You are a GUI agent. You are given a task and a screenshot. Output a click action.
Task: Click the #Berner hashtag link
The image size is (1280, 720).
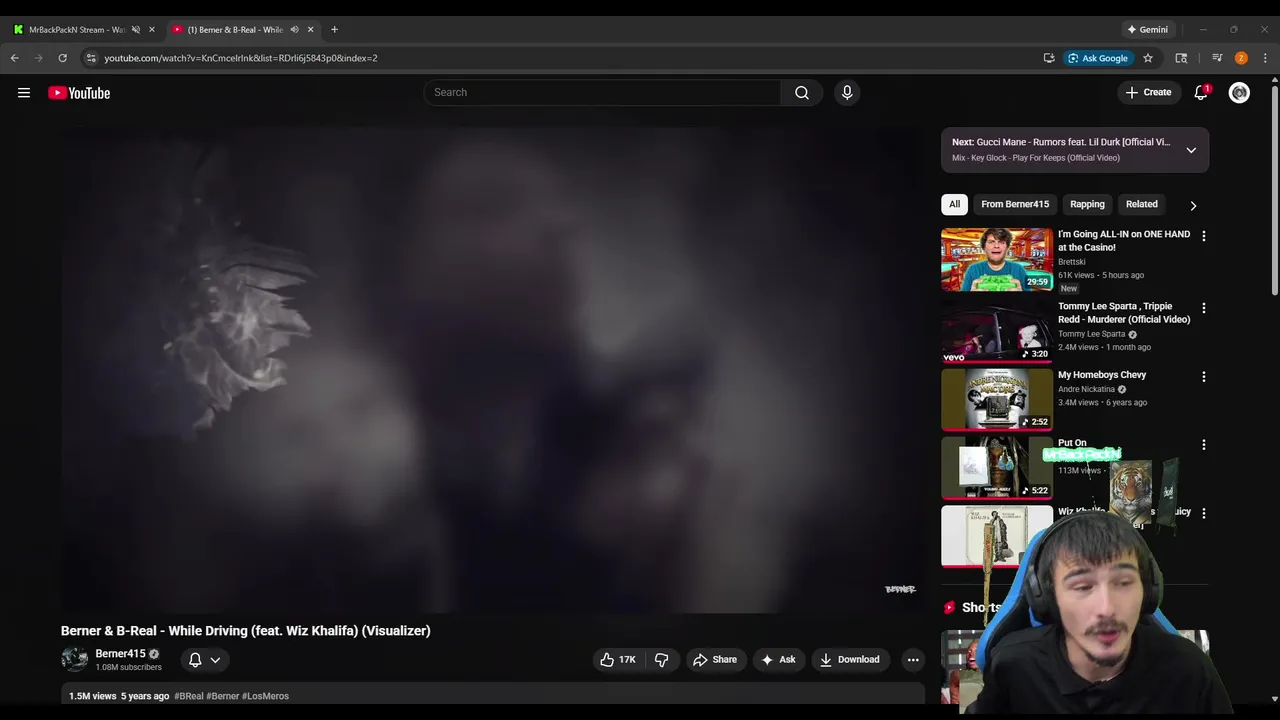tap(223, 696)
